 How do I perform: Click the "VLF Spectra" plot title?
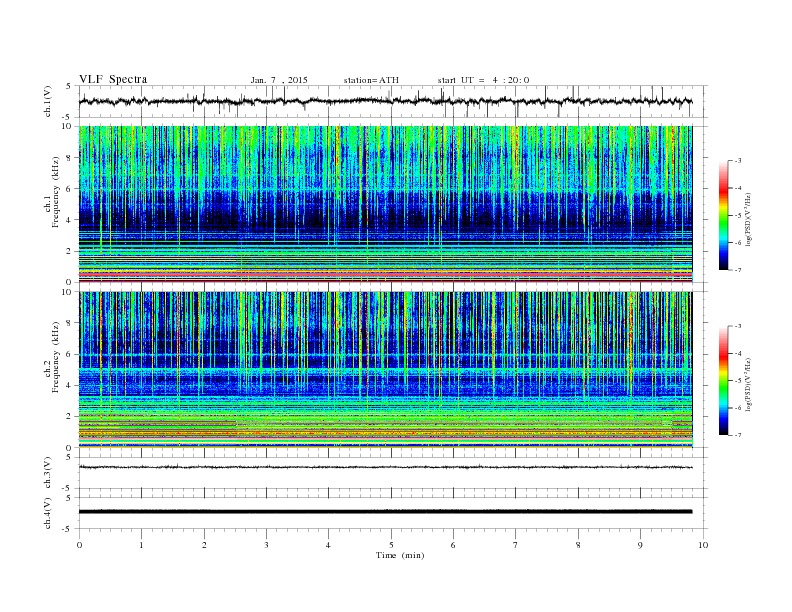pos(113,79)
